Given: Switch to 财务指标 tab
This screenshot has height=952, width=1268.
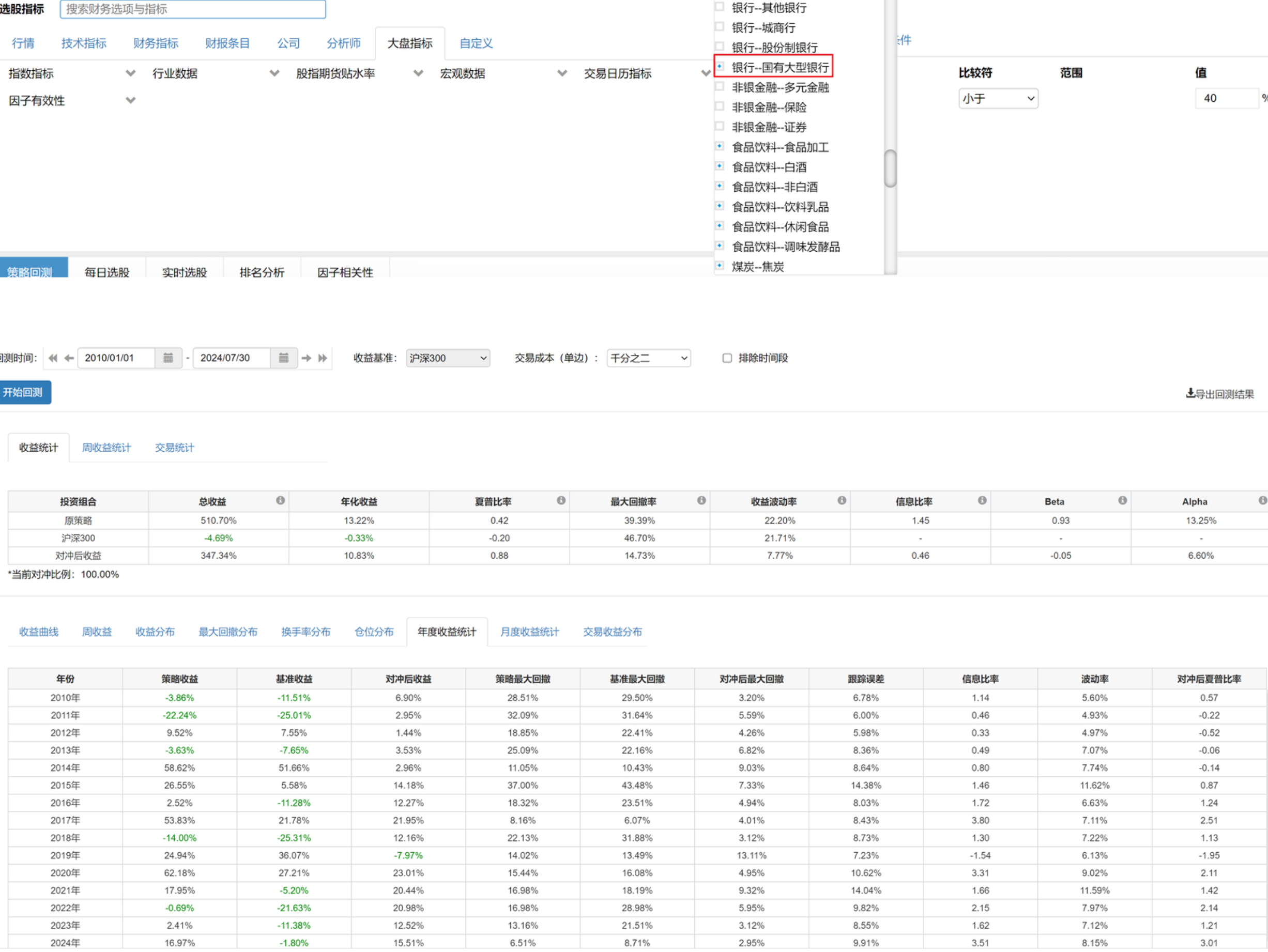Looking at the screenshot, I should pos(156,43).
